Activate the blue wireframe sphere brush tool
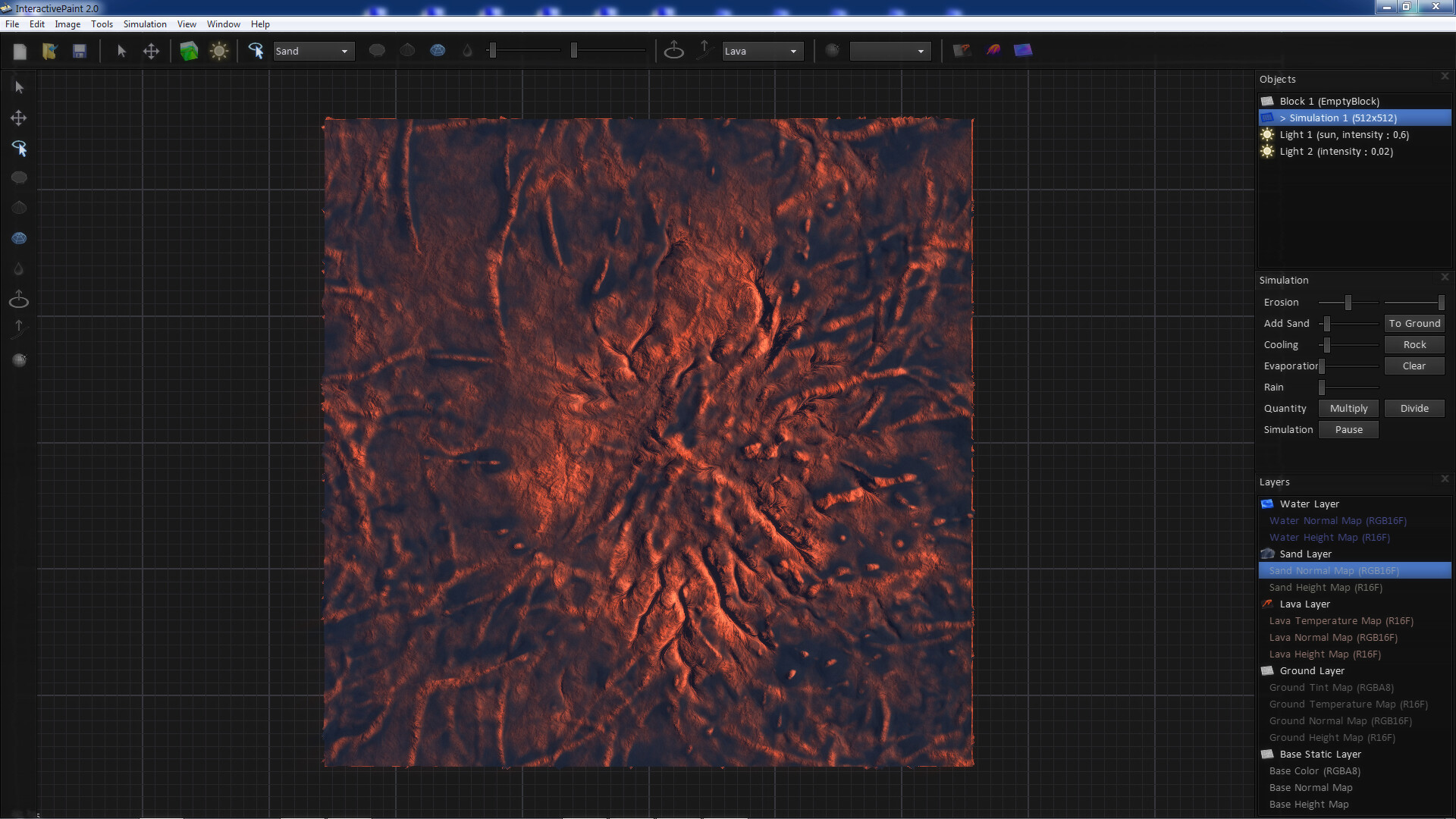Viewport: 1456px width, 819px height. (x=19, y=238)
